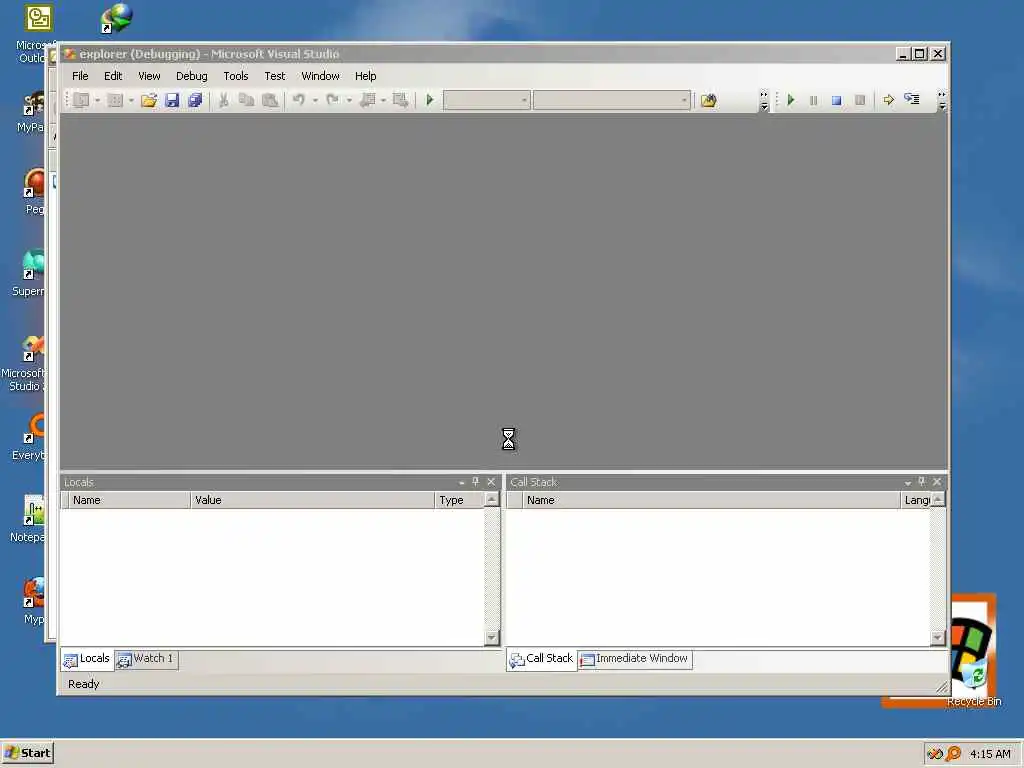Click Continue green play in Debug toolbar
The image size is (1024, 768).
pos(791,100)
